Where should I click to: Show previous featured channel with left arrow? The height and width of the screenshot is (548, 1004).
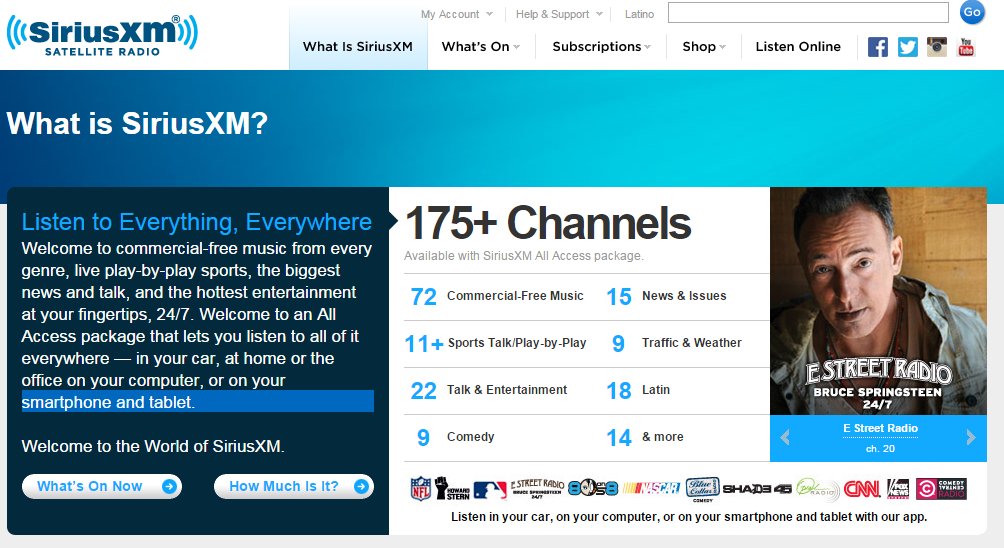(x=784, y=437)
